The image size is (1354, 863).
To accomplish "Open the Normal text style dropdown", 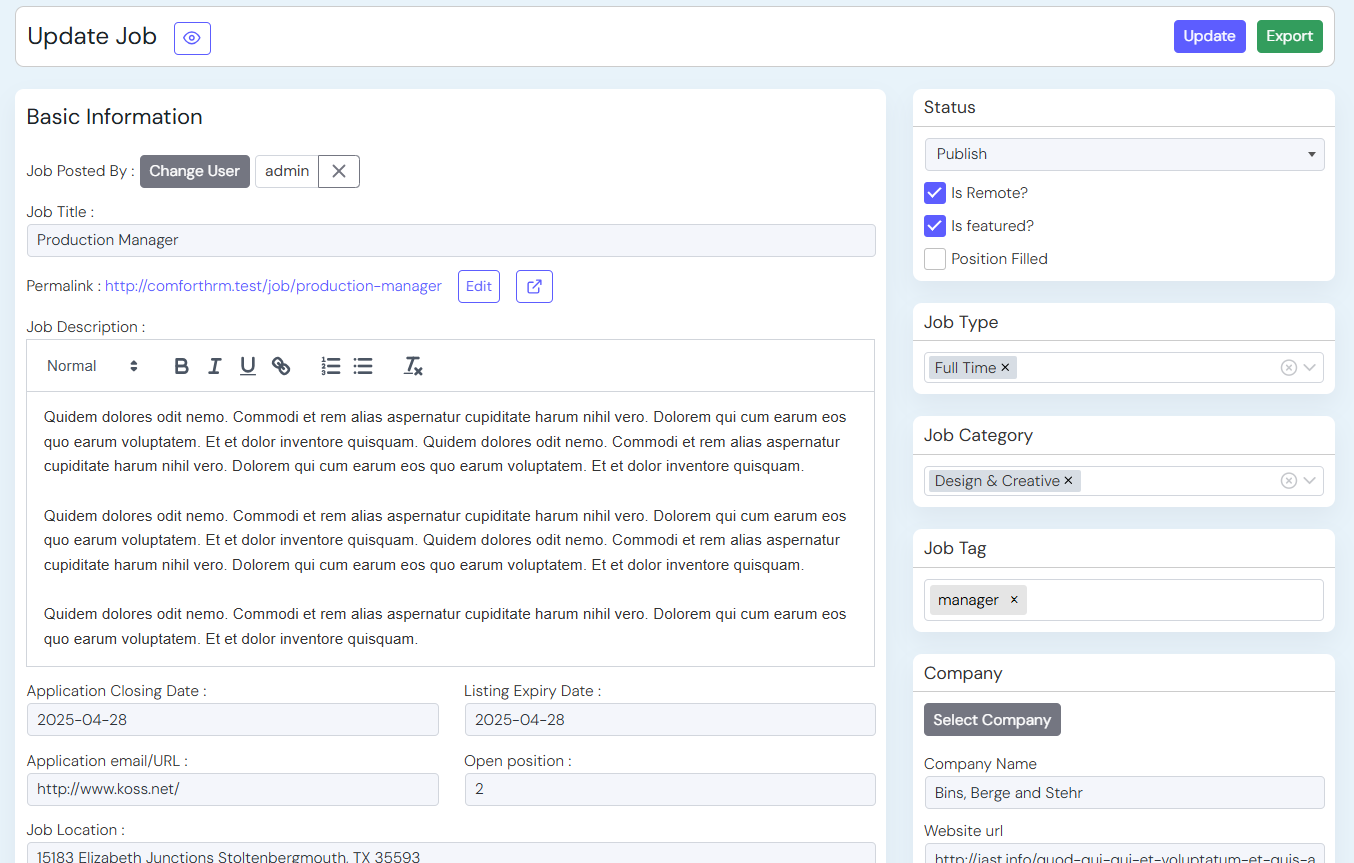I will (92, 366).
